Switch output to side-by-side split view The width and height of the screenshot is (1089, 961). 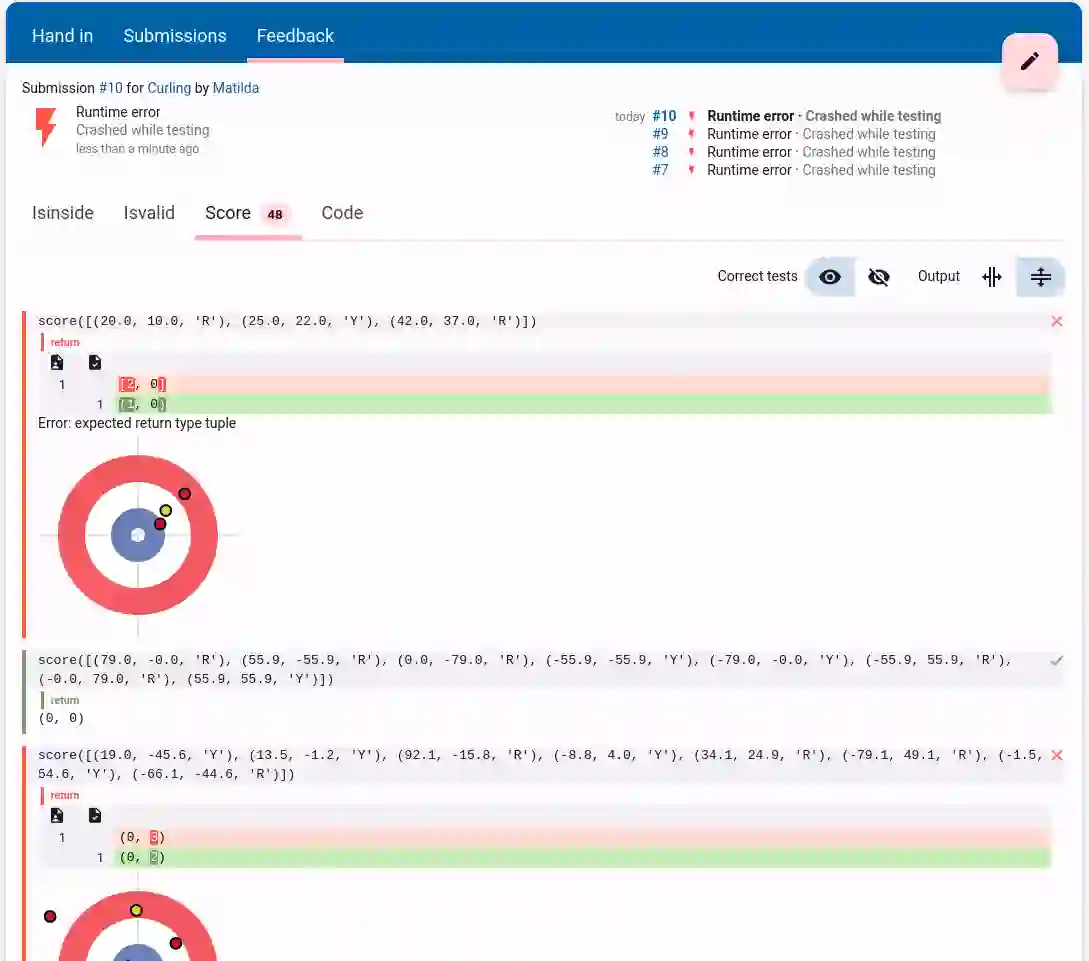[x=992, y=277]
